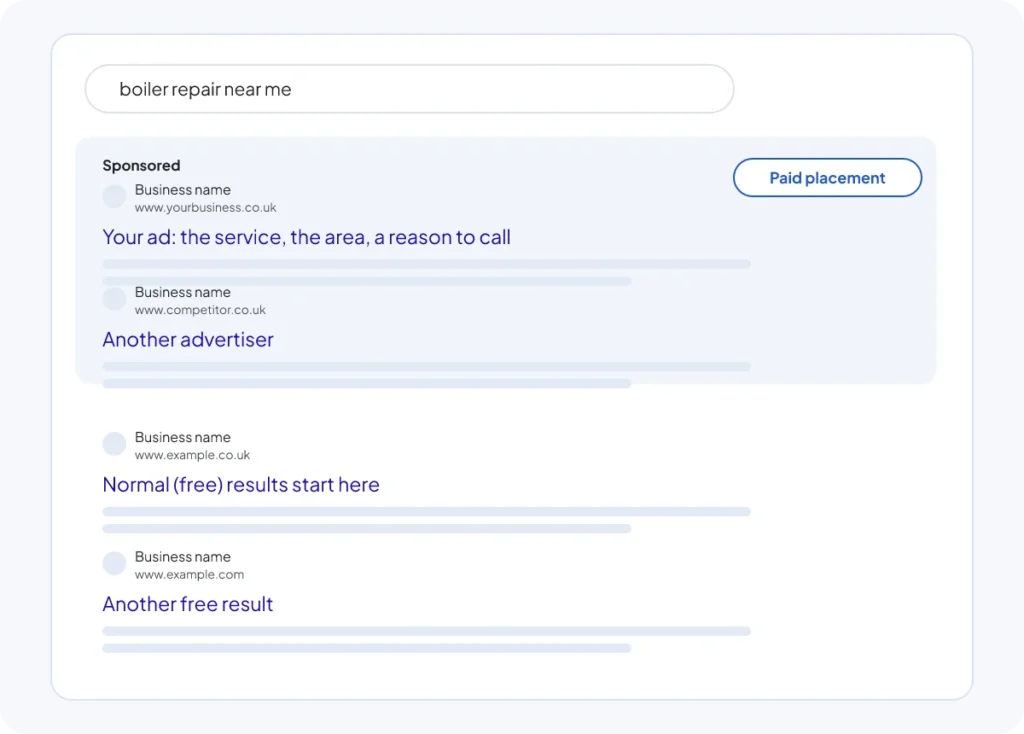Click the favicon beside www.example.co.uk
This screenshot has width=1024, height=734.
(114, 443)
